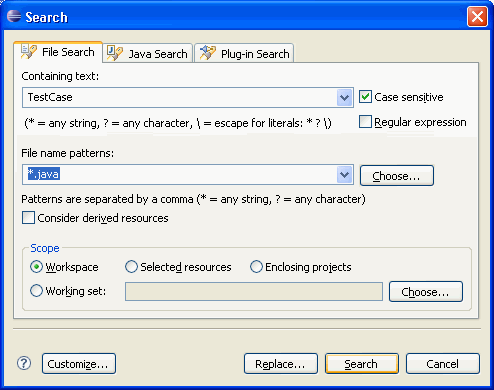The image size is (494, 390).
Task: Click the Eclipse icon in title bar
Action: click(x=14, y=16)
